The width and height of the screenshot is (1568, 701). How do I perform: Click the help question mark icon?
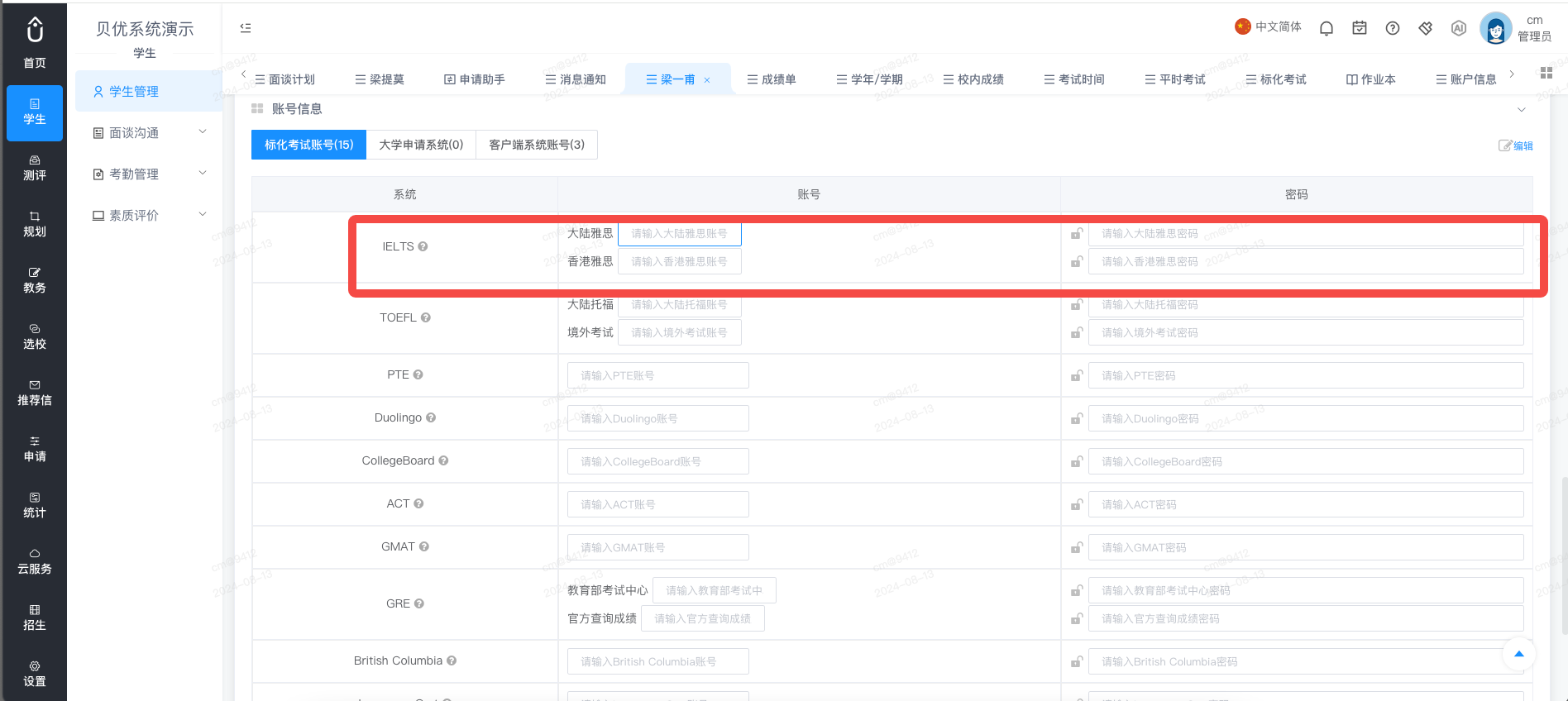[x=1393, y=28]
